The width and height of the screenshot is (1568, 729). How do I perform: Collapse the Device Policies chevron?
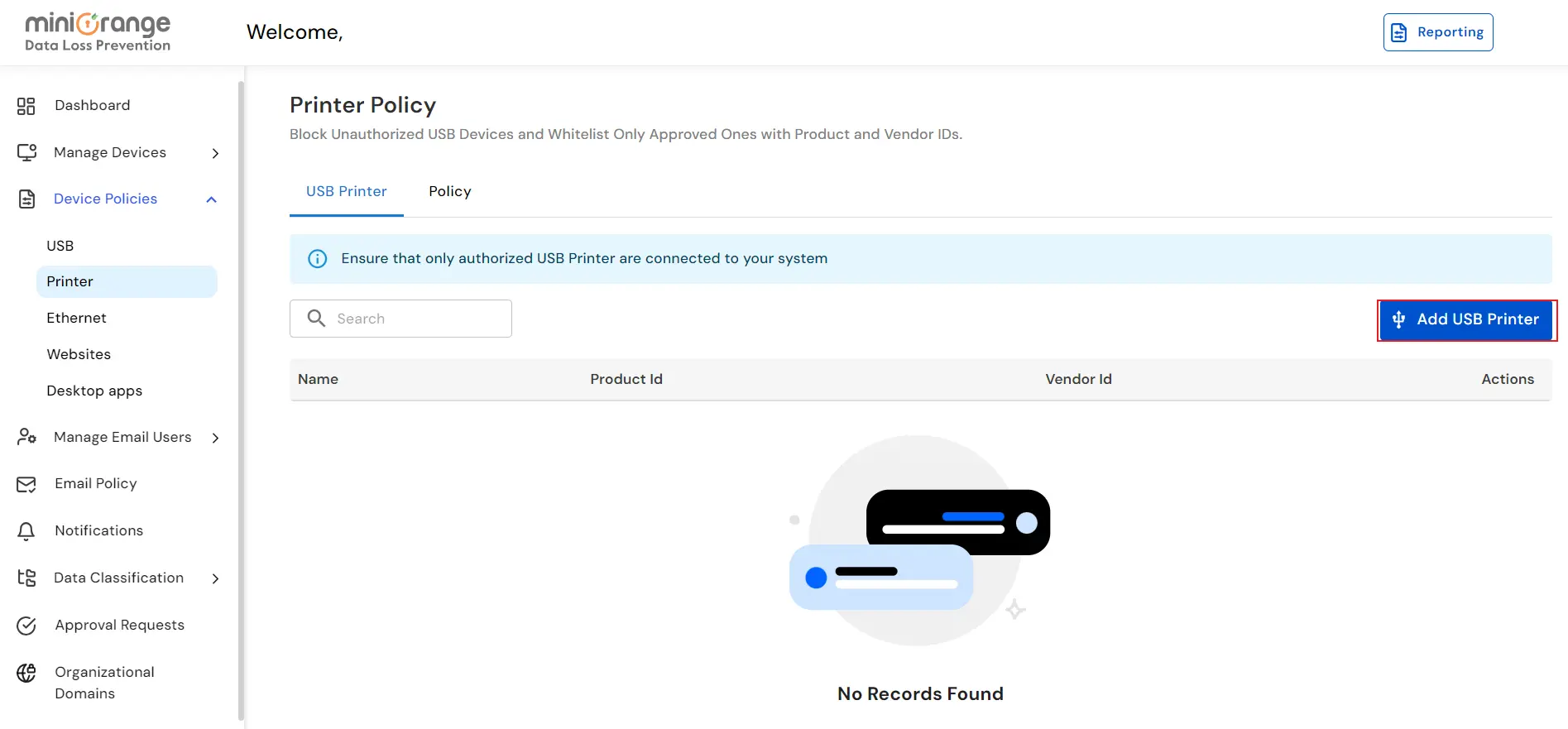(x=212, y=199)
